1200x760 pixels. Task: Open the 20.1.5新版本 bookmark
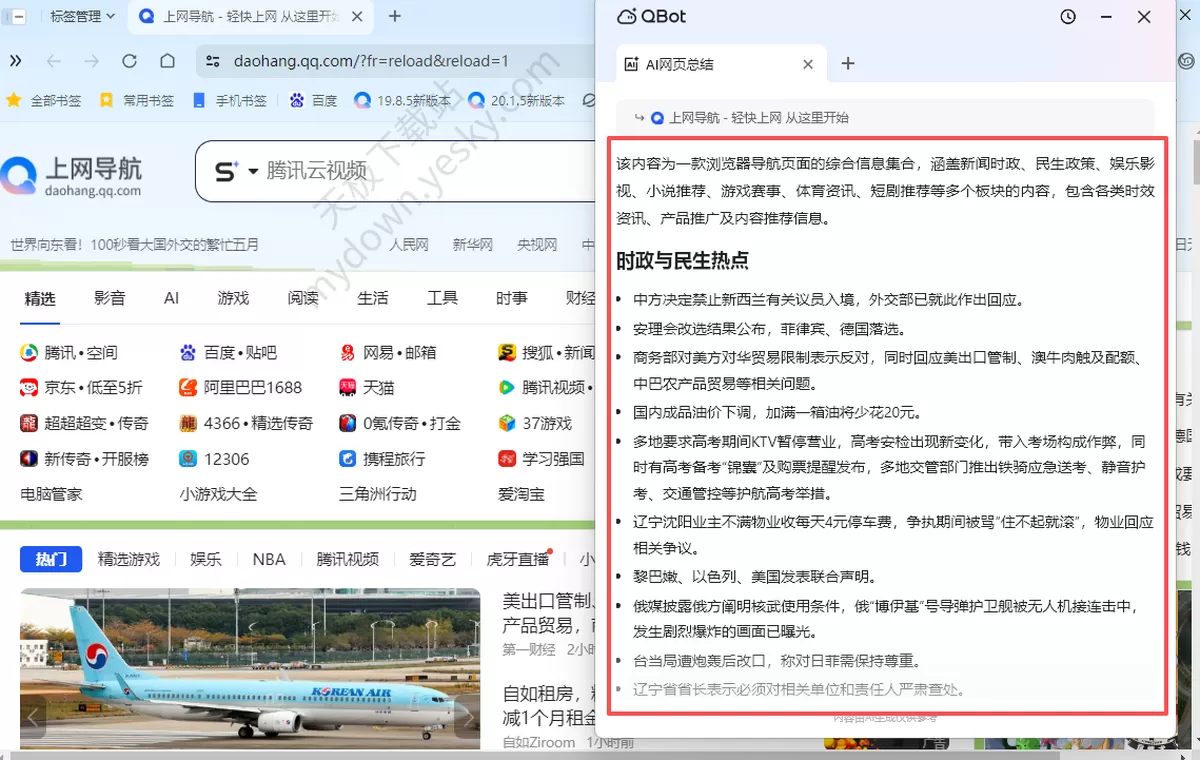pyautogui.click(x=517, y=101)
